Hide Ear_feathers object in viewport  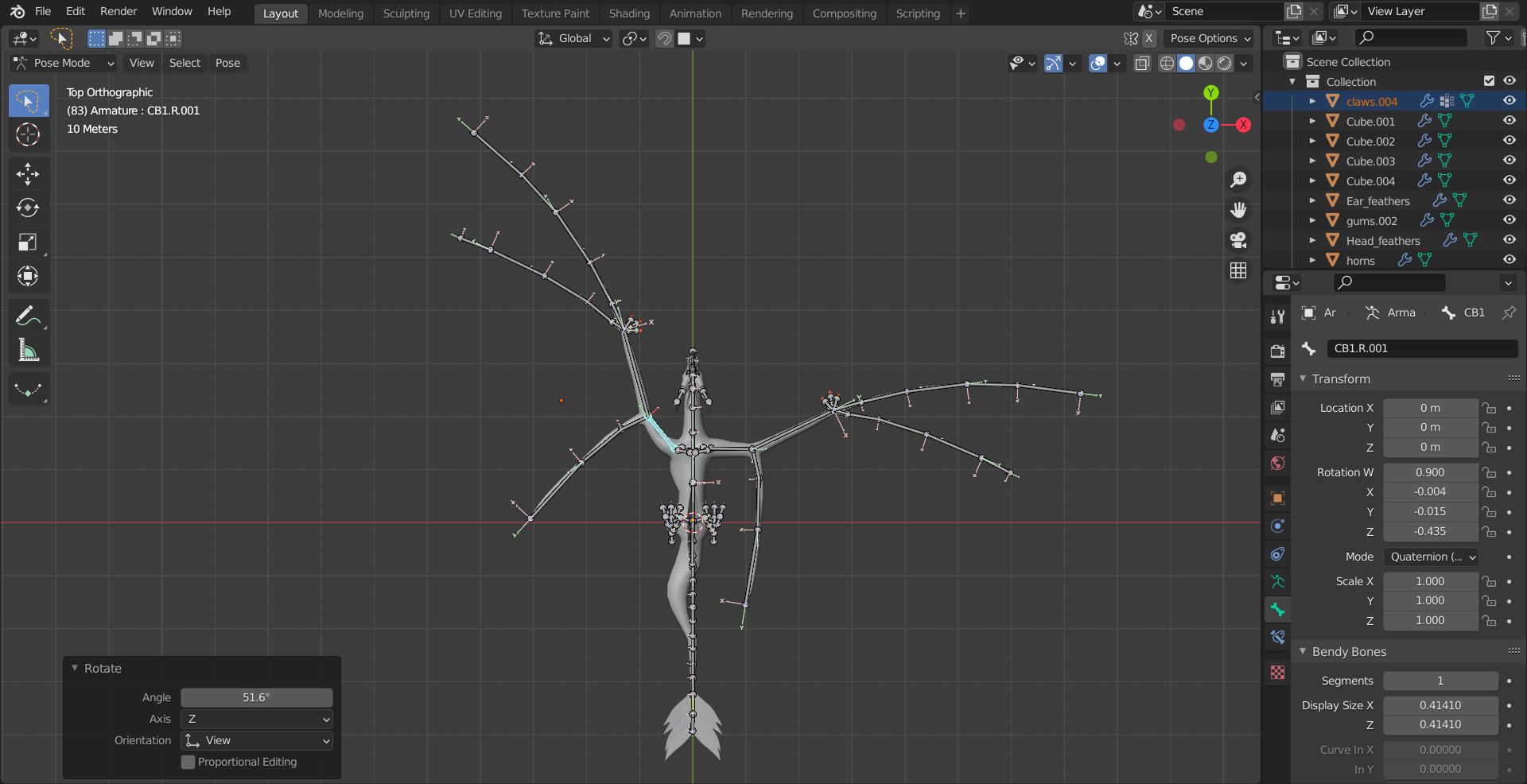1509,200
